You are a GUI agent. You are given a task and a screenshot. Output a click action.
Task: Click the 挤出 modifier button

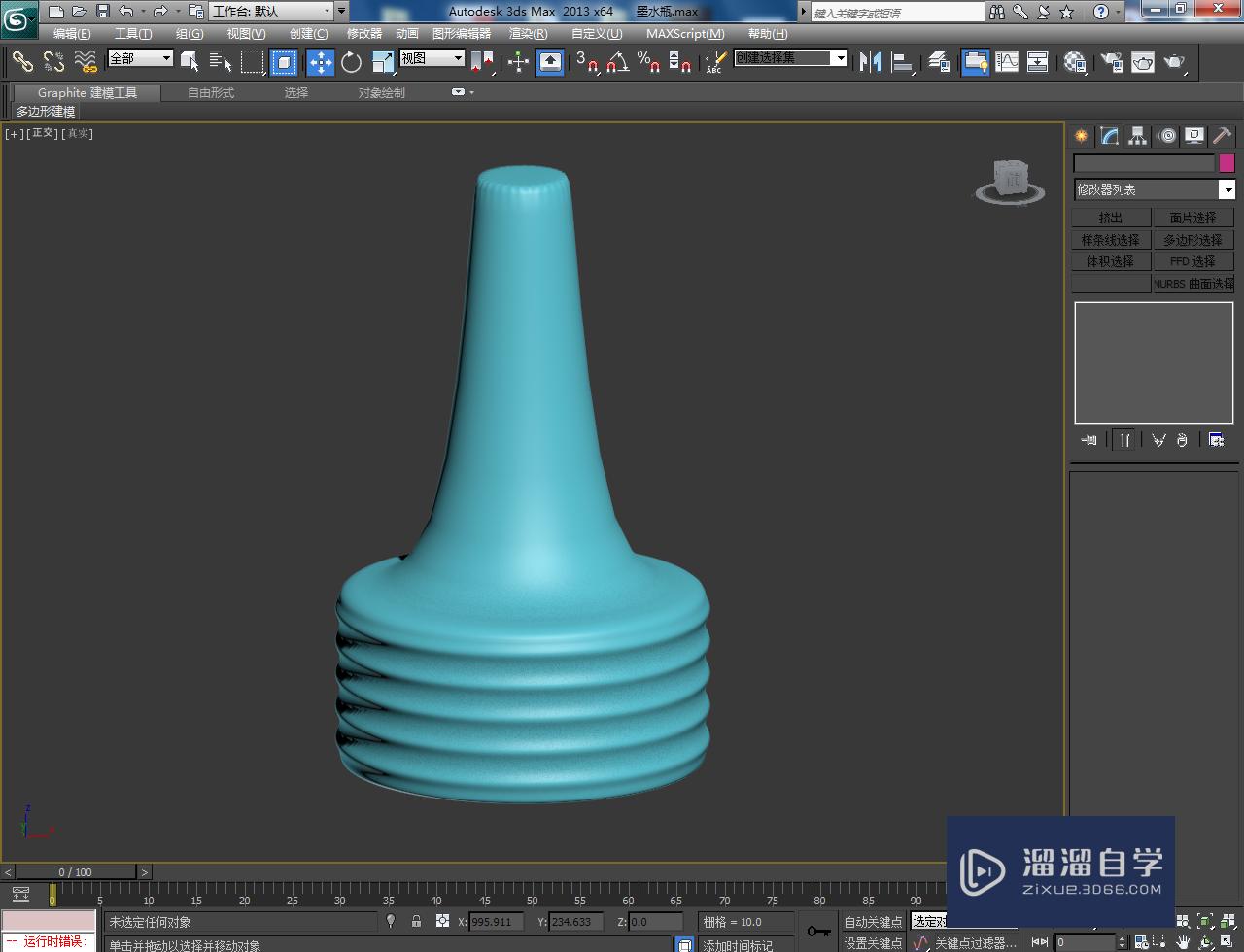coord(1111,218)
